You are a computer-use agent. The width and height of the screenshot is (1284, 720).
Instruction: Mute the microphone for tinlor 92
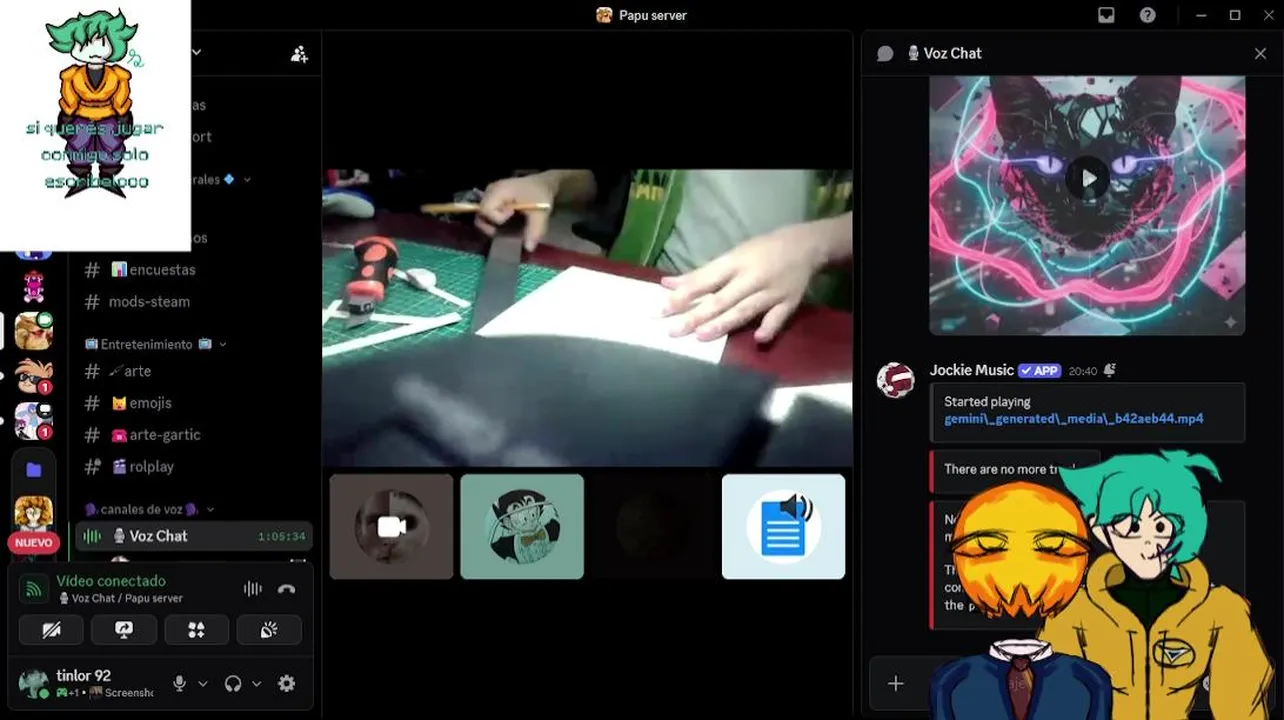coord(179,684)
